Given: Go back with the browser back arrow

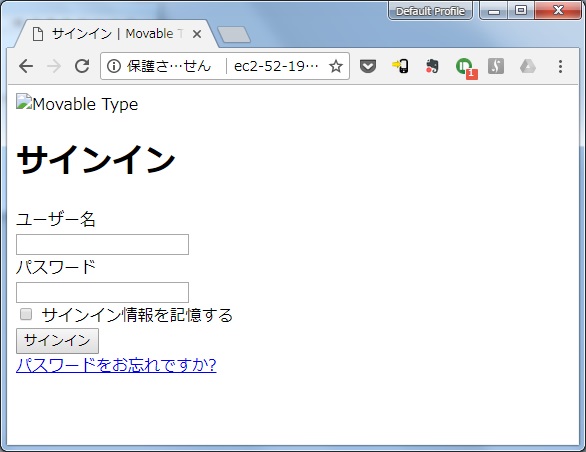Looking at the screenshot, I should tap(26, 67).
